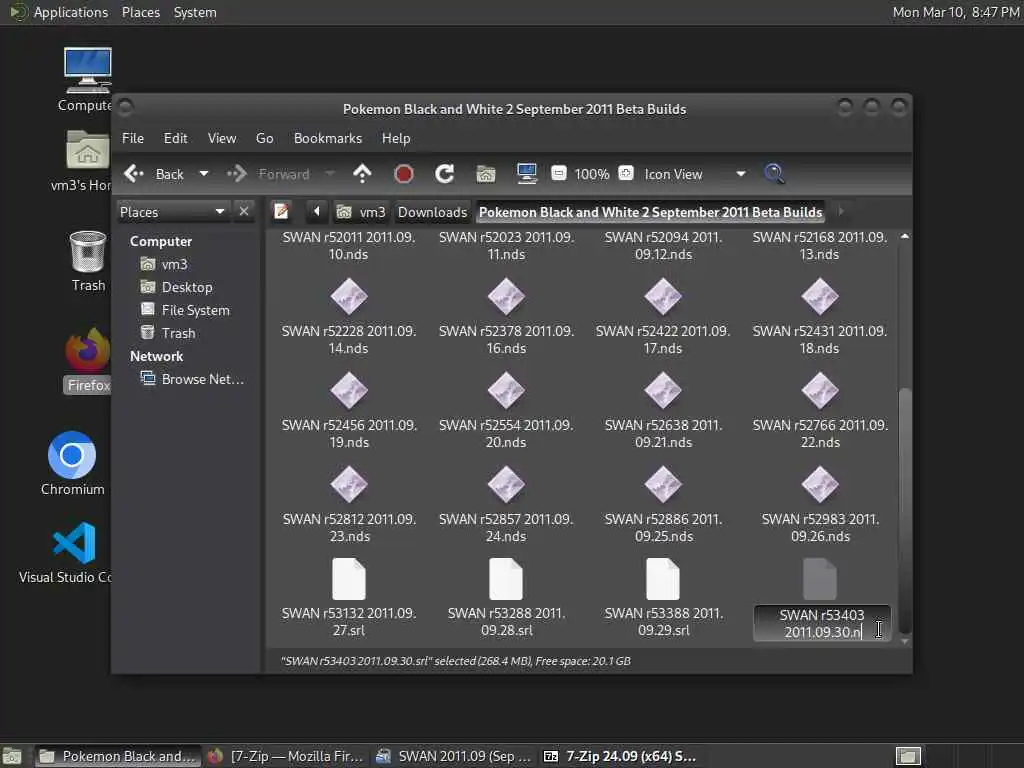Reload the current folder
The width and height of the screenshot is (1024, 768).
tap(445, 174)
